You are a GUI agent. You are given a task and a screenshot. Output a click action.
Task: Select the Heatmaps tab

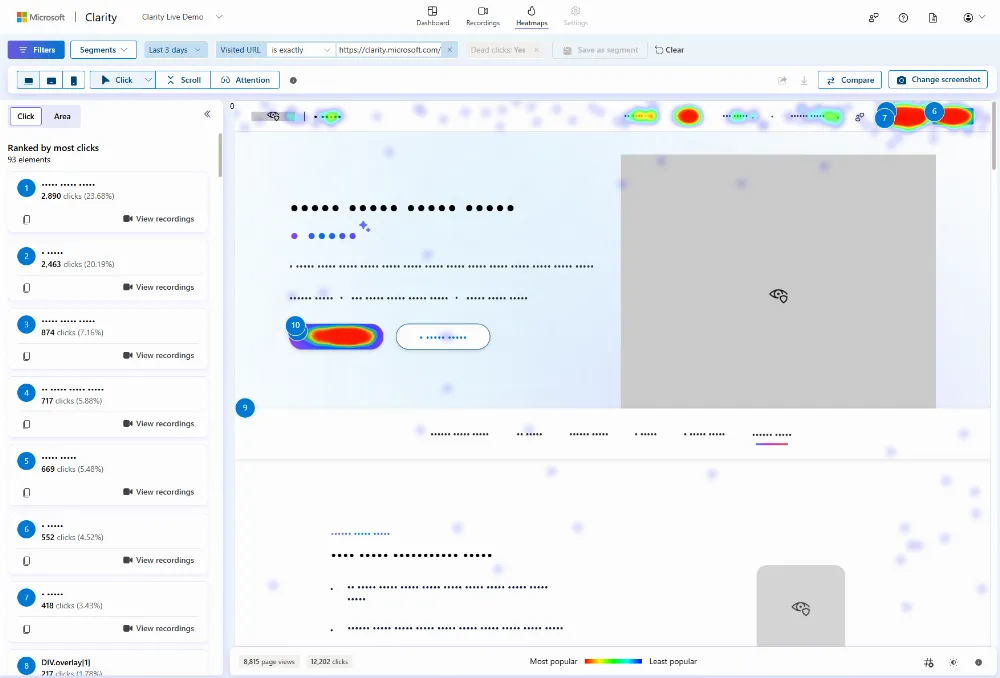[531, 16]
